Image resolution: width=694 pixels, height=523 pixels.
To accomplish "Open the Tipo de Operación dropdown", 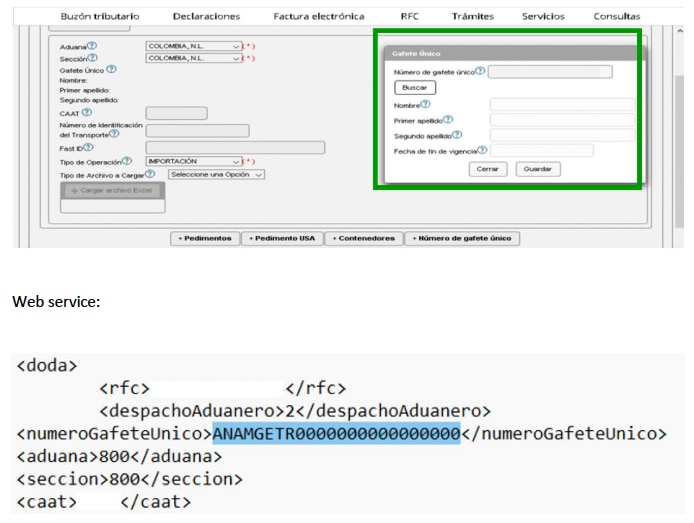I will point(194,161).
